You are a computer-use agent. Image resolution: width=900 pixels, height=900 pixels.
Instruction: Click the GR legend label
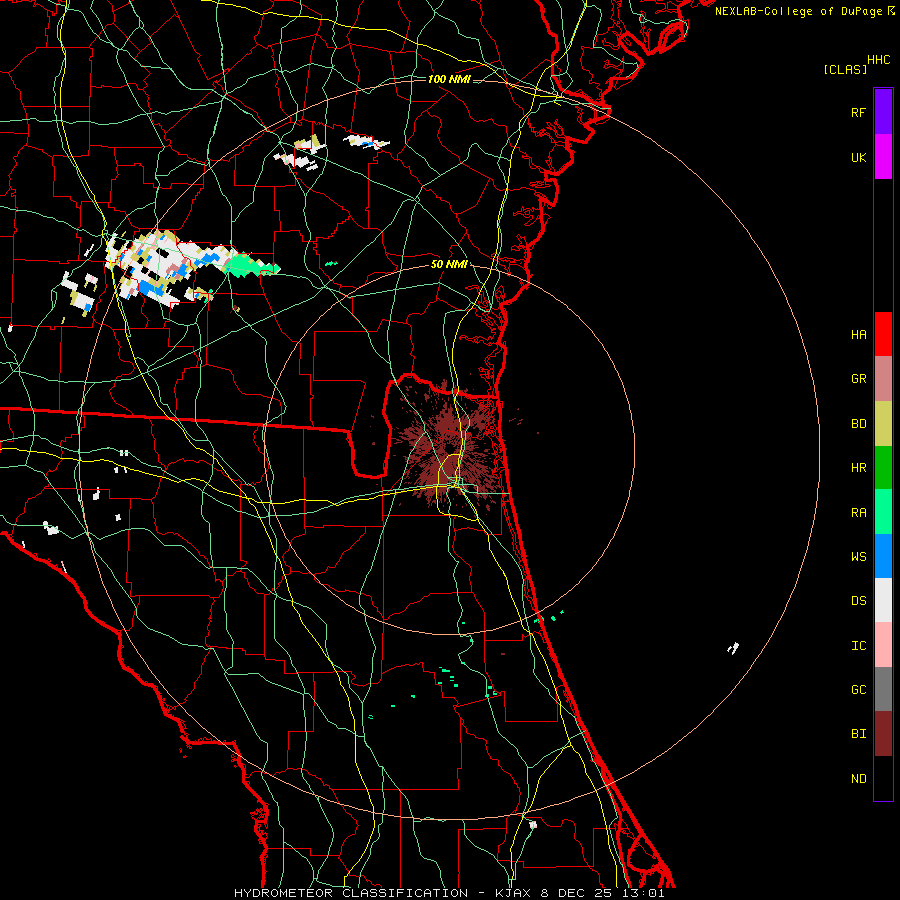[858, 379]
